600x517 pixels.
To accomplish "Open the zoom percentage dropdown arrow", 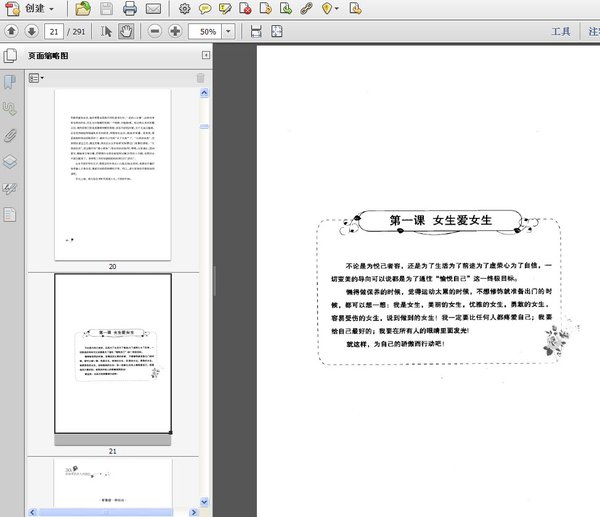I will 229,32.
